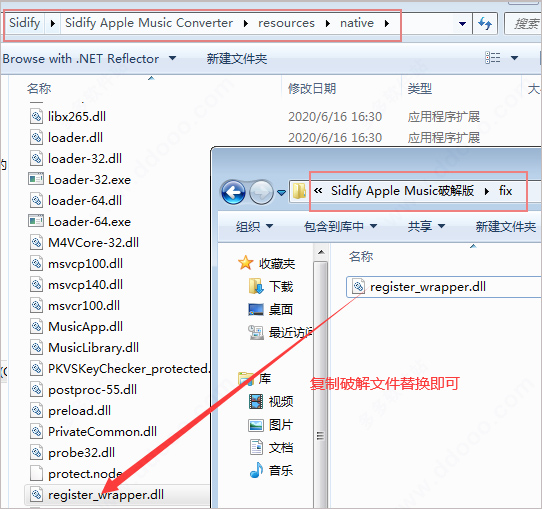Sort by 名称 column in fix window
542x509 pixels.
pyautogui.click(x=361, y=256)
